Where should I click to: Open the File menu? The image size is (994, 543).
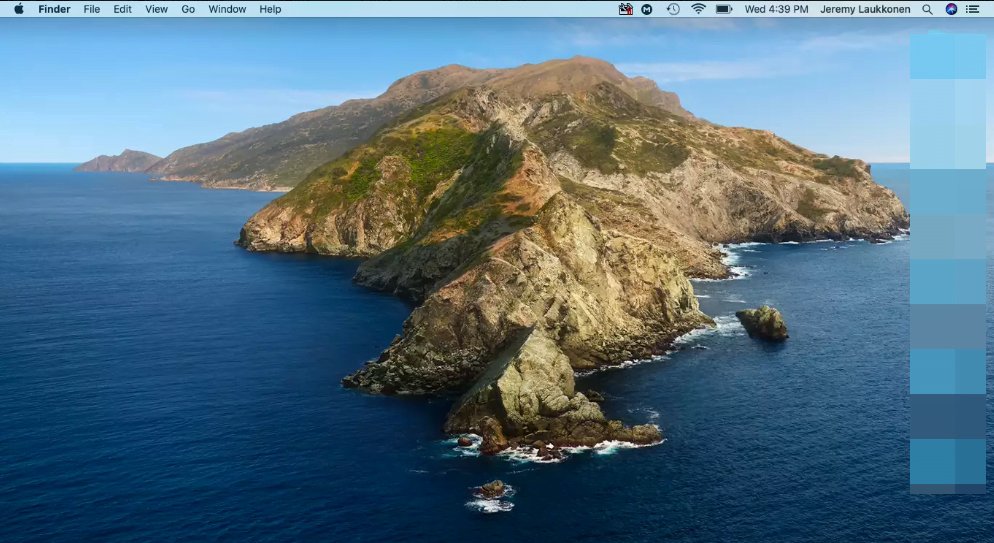91,9
